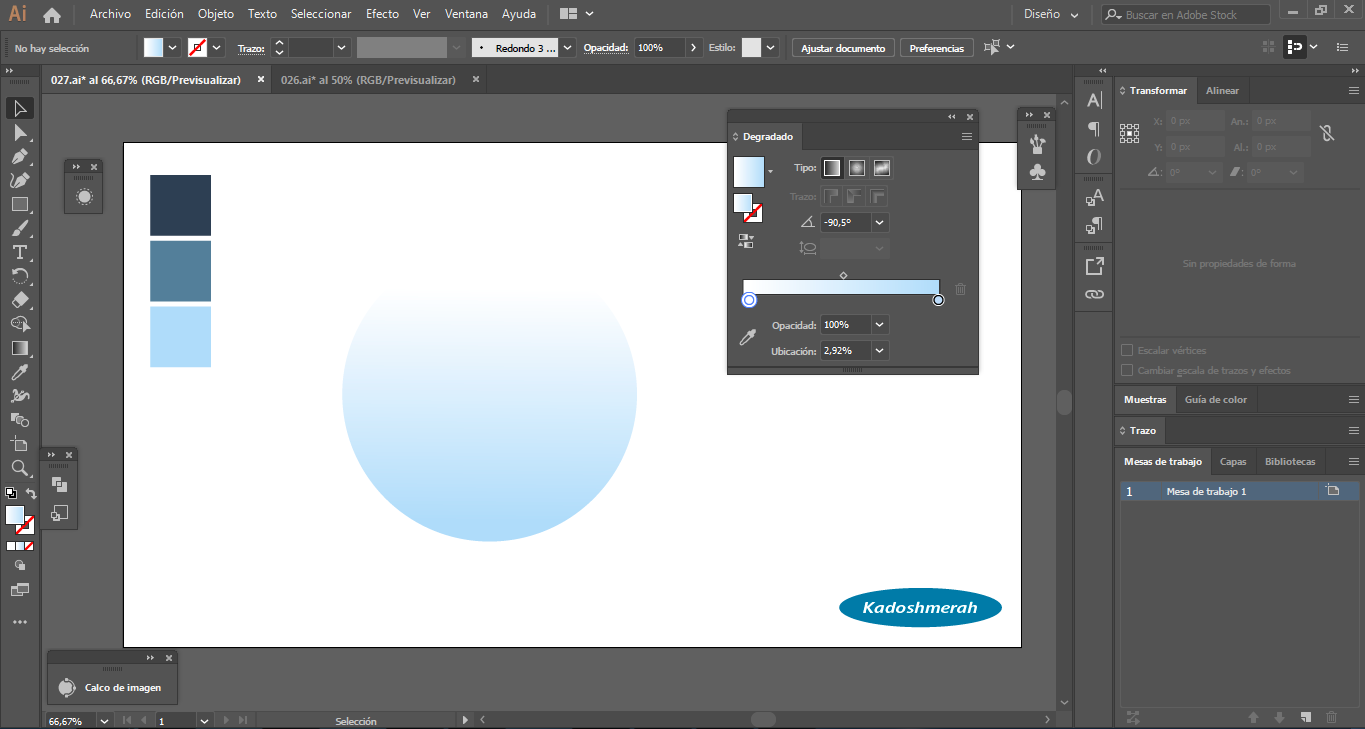Open the Efecto menu
Image resolution: width=1365 pixels, height=729 pixels.
tap(382, 15)
